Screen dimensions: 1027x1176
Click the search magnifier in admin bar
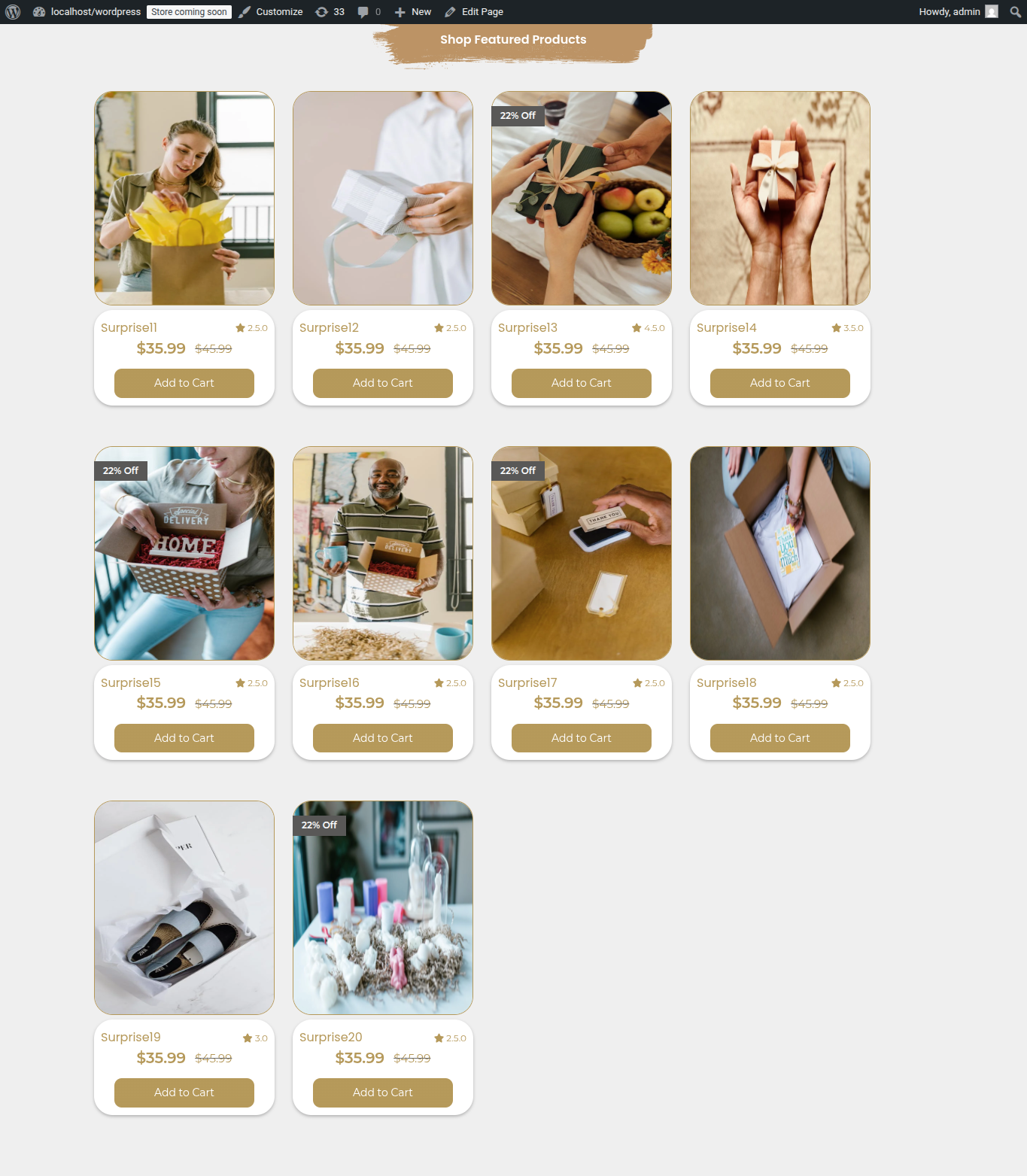pos(1015,12)
